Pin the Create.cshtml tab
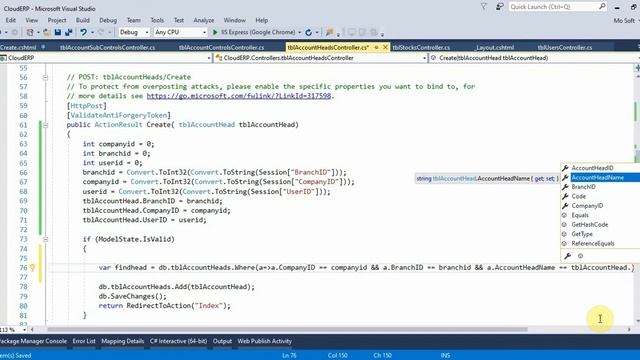This screenshot has width=640, height=360. (43, 47)
